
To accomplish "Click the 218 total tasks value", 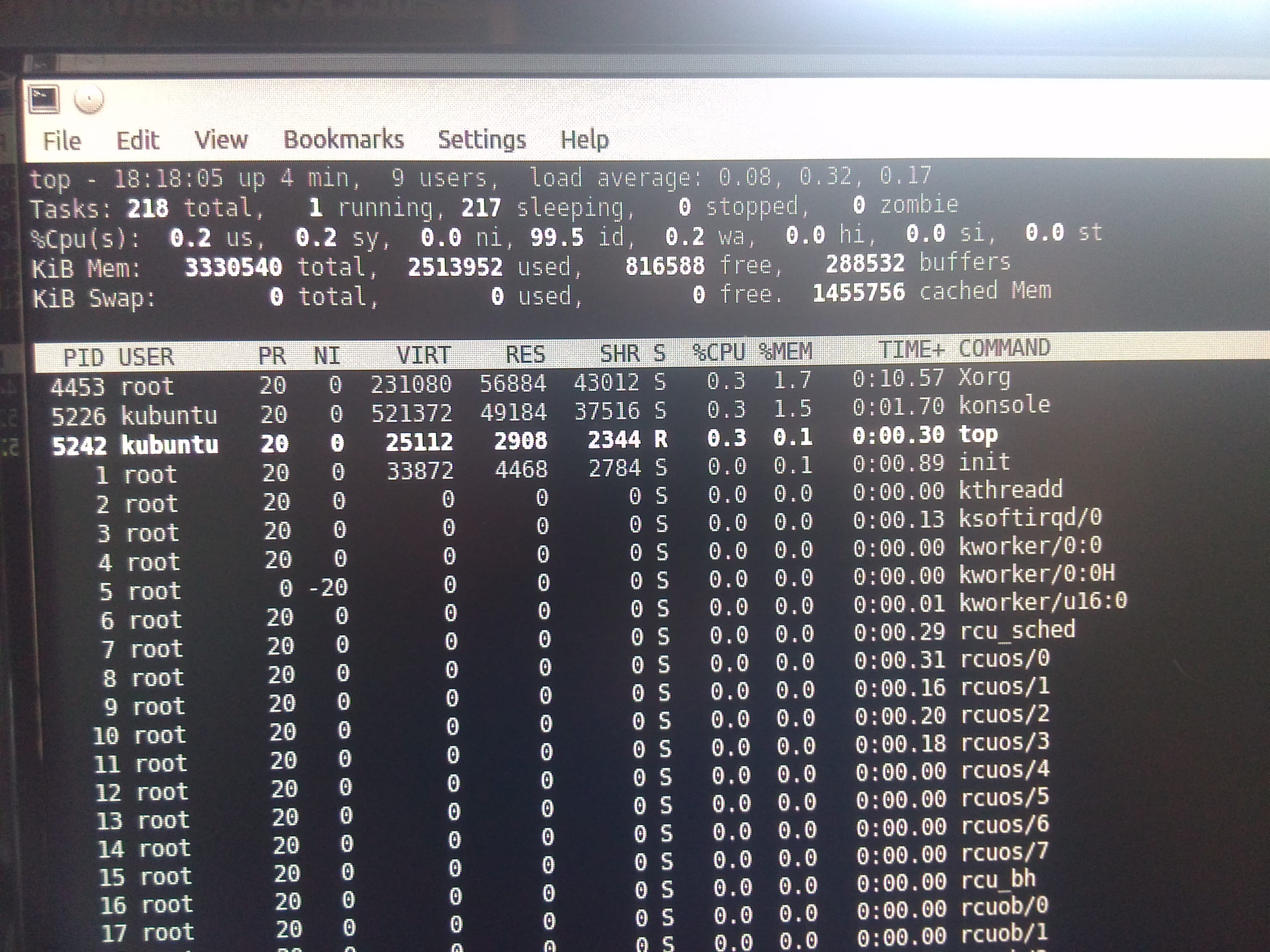I will 148,209.
